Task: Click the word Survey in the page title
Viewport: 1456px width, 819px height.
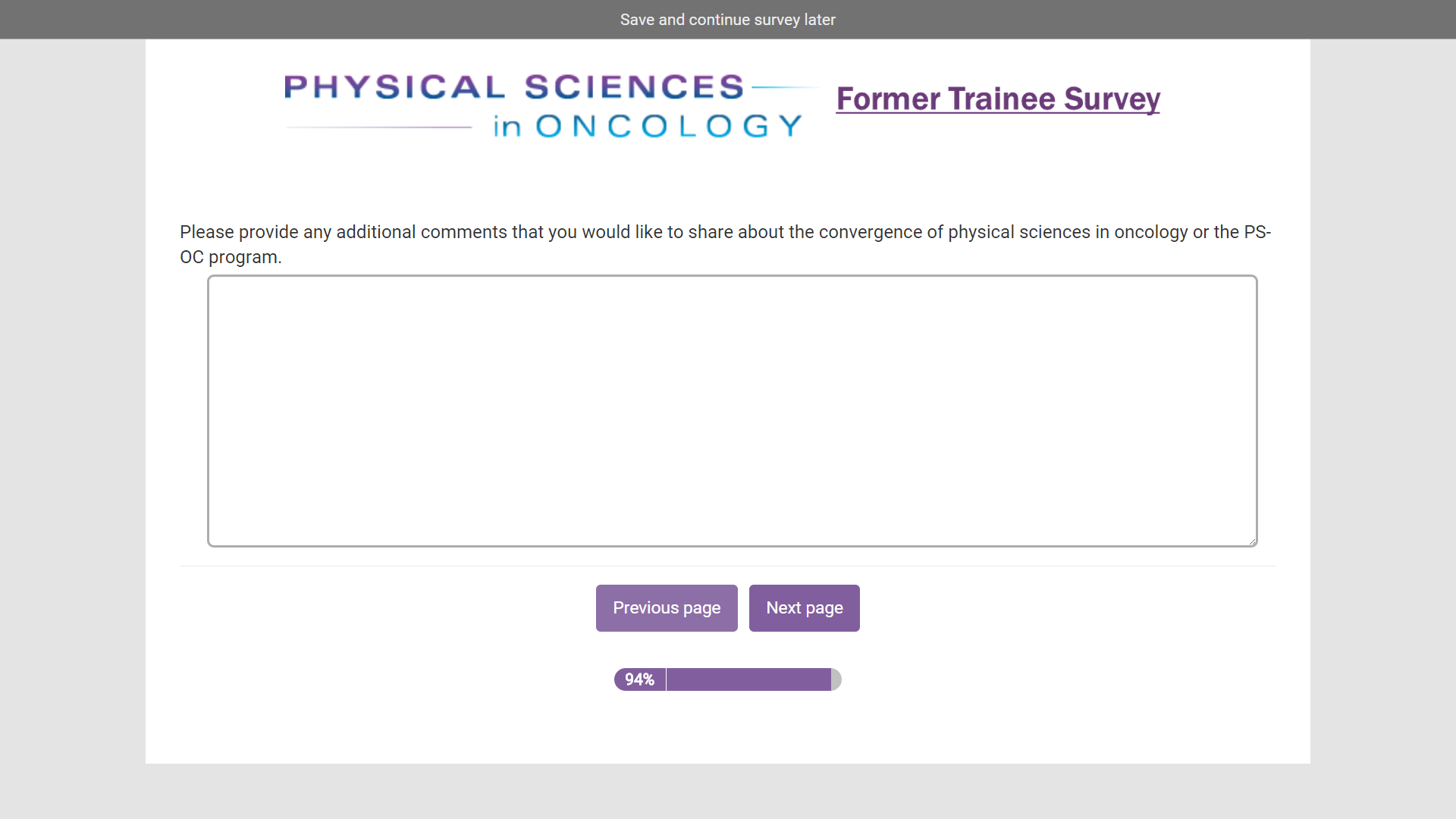Action: pos(1111,99)
